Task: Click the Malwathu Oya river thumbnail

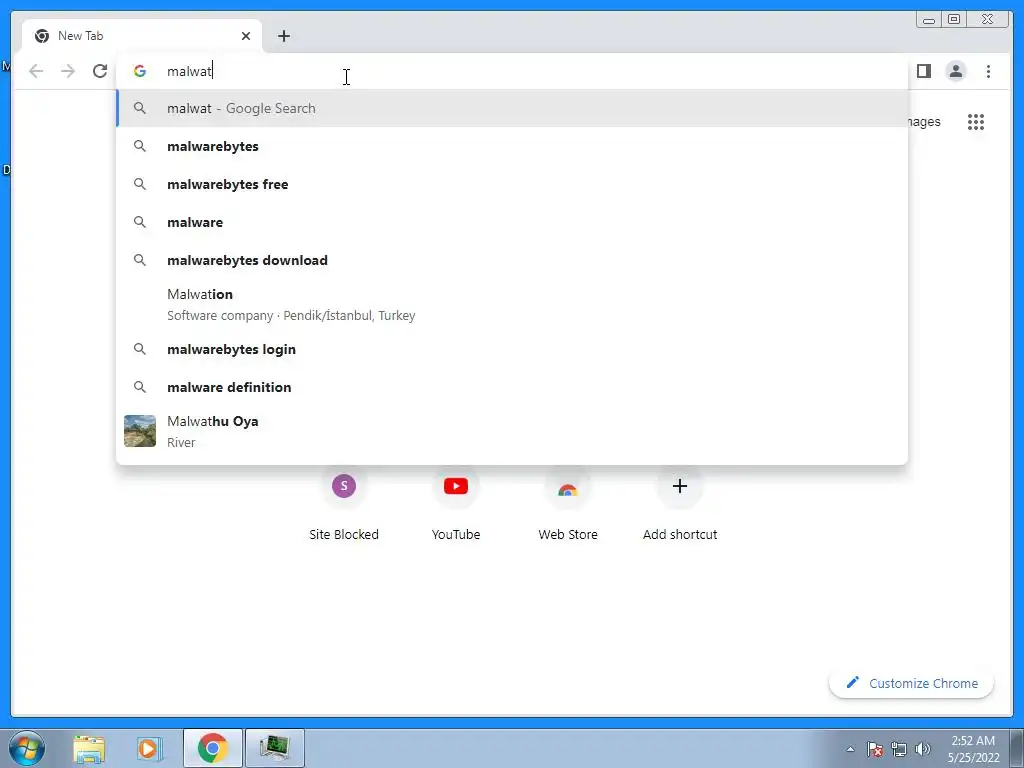Action: (140, 431)
